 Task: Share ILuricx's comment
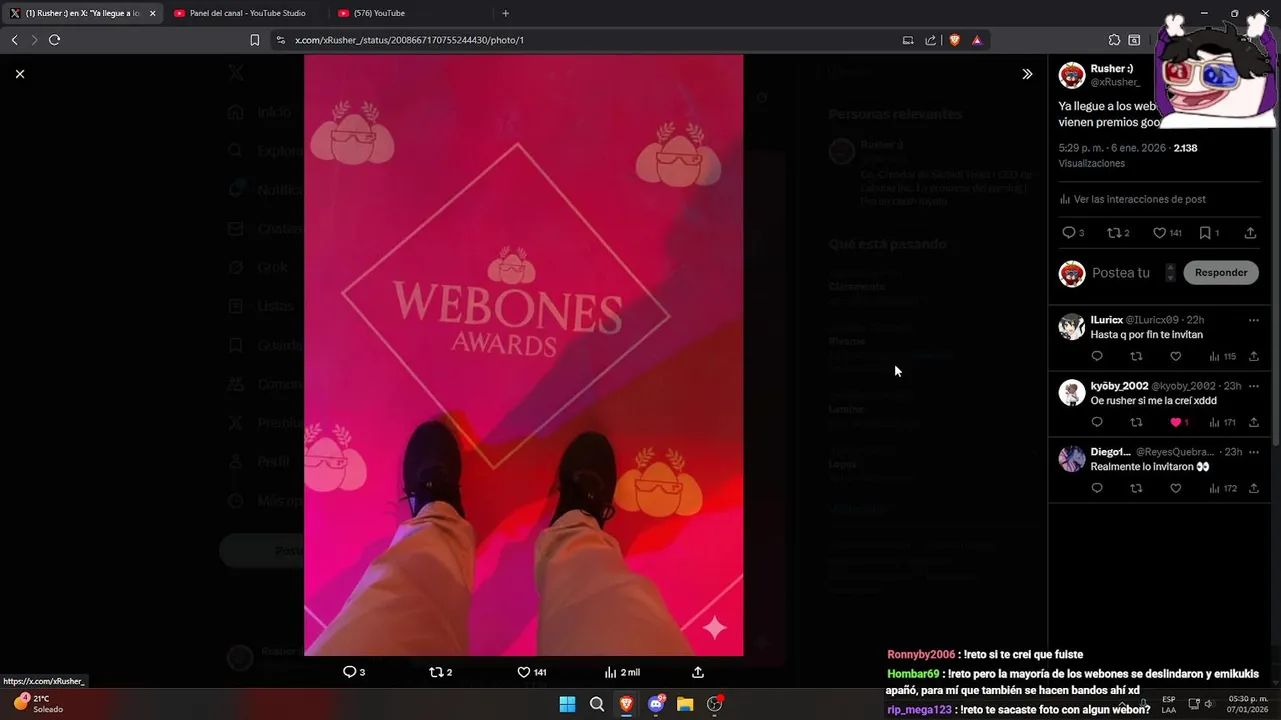click(1253, 356)
